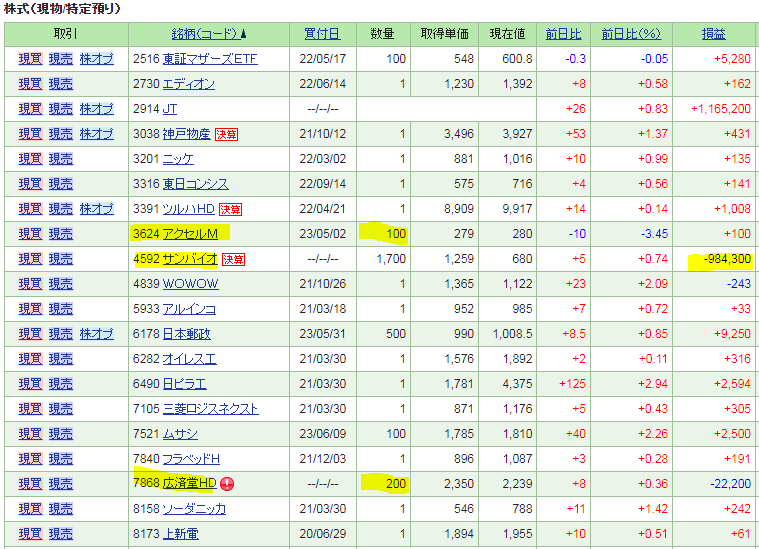Image resolution: width=759 pixels, height=549 pixels.
Task: Open エディオン stock link
Action: pyautogui.click(x=189, y=84)
